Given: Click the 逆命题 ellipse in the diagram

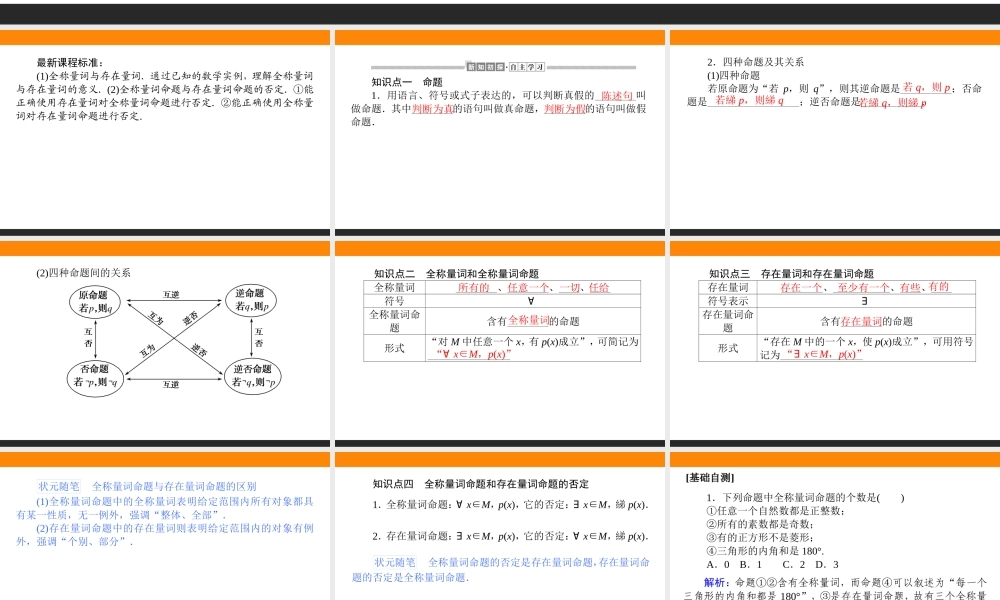Looking at the screenshot, I should [251, 300].
